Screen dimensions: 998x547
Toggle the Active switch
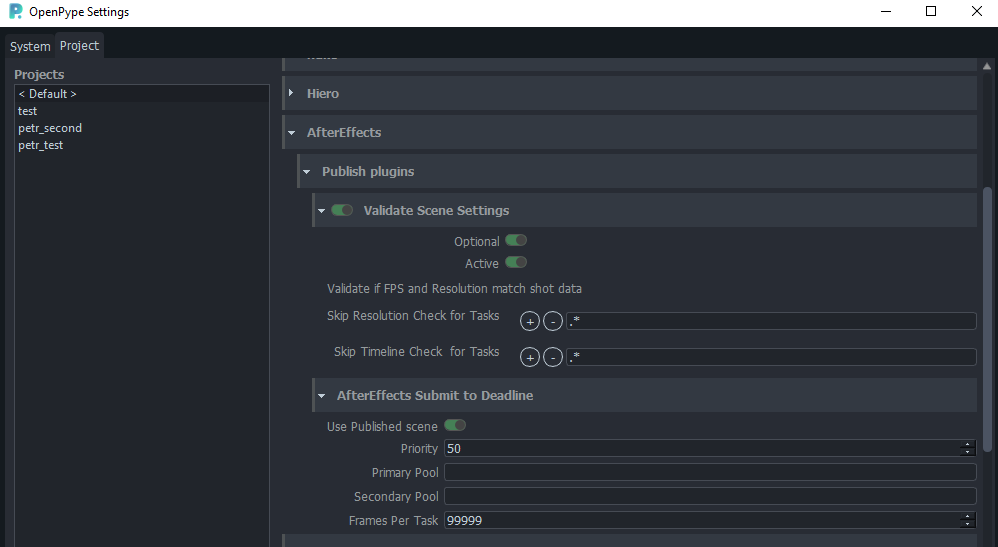[516, 262]
